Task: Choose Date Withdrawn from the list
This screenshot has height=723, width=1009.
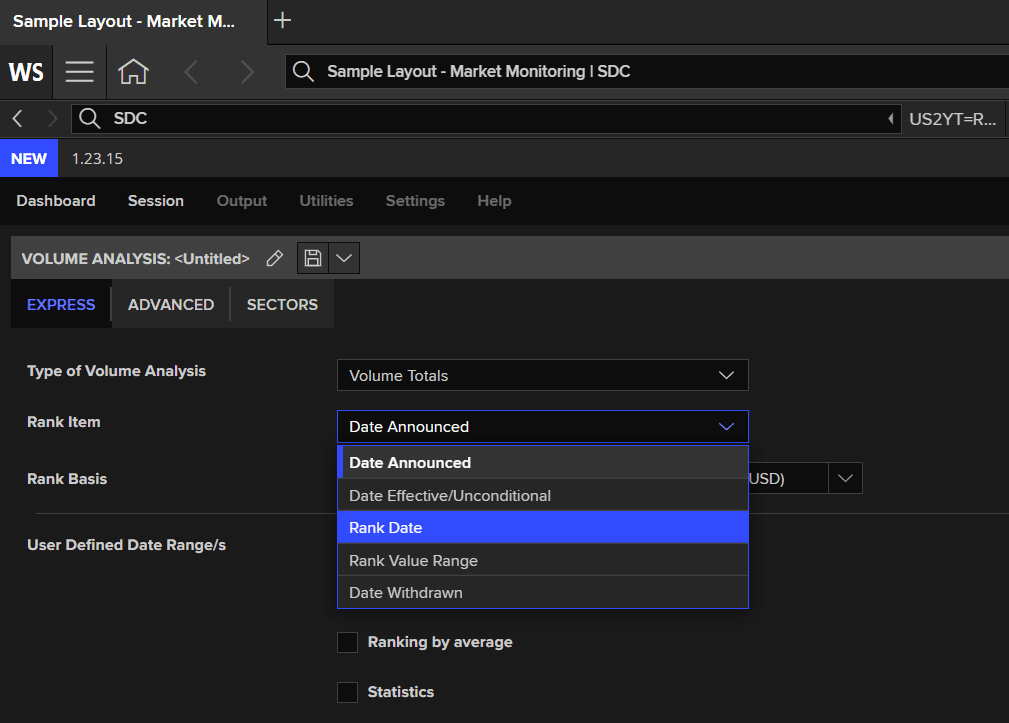Action: coord(542,592)
